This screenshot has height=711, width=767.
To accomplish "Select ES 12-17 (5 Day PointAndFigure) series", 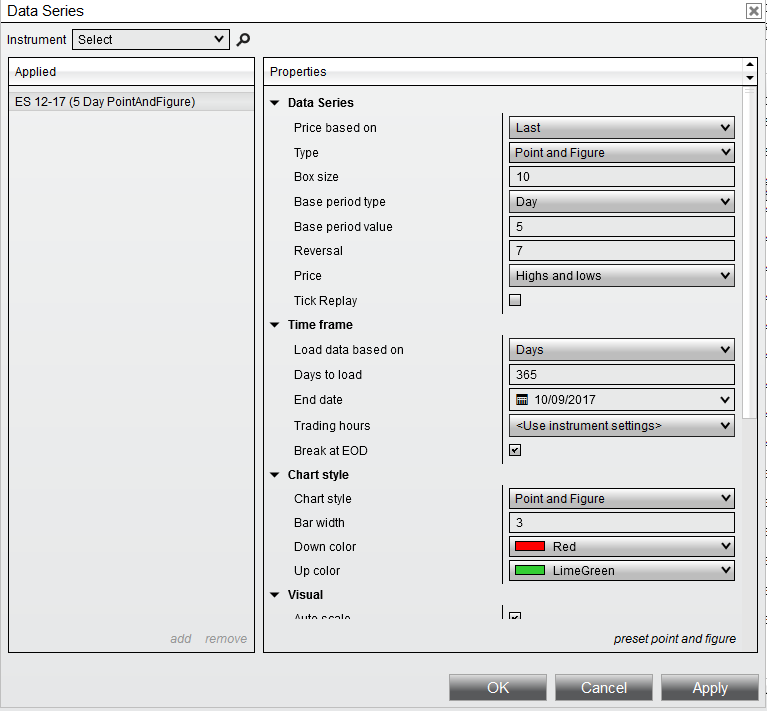I will pos(131,102).
